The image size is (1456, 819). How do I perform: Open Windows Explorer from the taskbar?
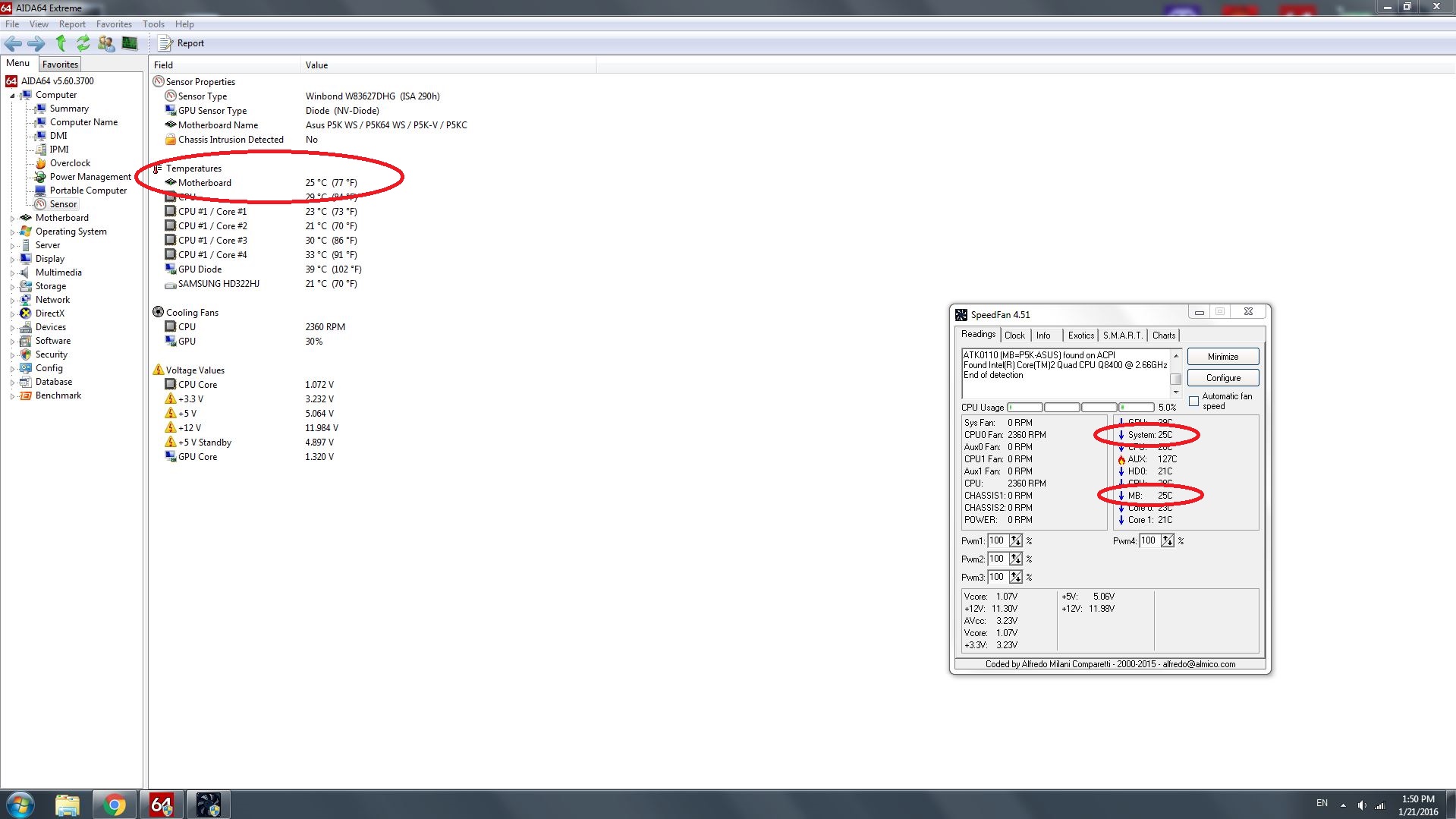click(67, 805)
